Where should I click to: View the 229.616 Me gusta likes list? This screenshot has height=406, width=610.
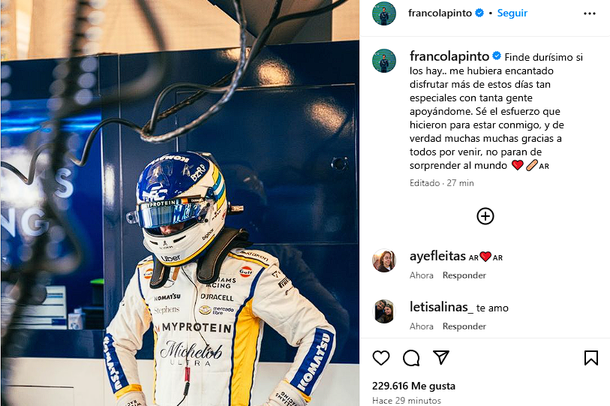[x=414, y=383]
